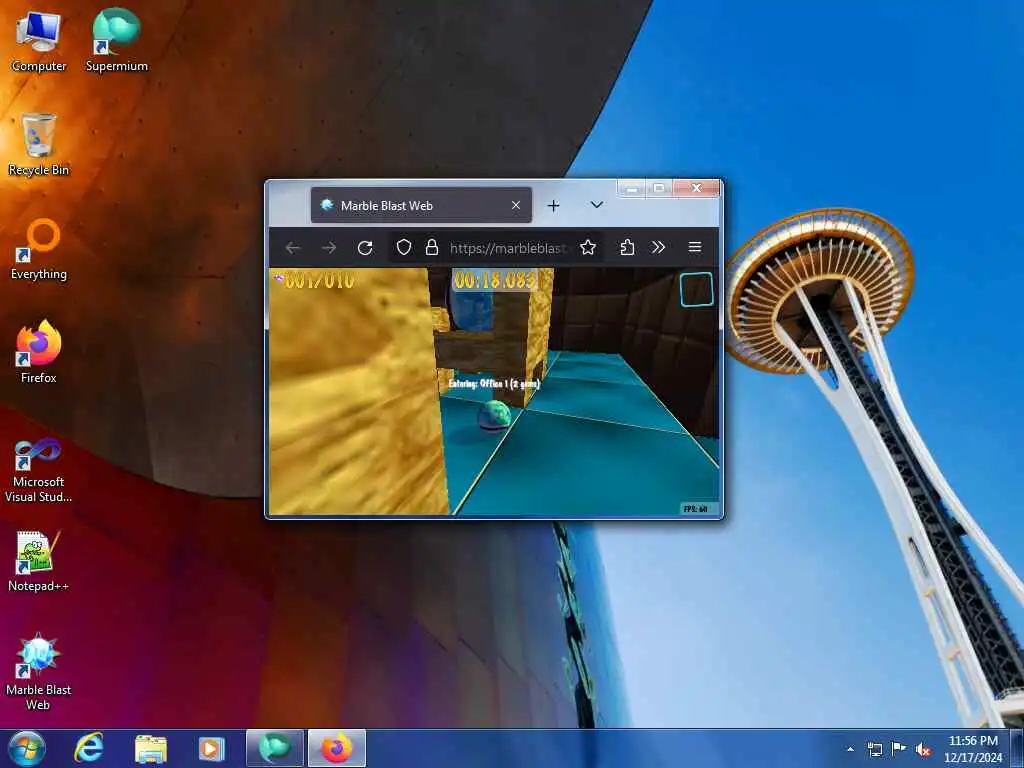Click the Firefox back arrow
Viewport: 1024px width, 768px height.
(x=293, y=248)
